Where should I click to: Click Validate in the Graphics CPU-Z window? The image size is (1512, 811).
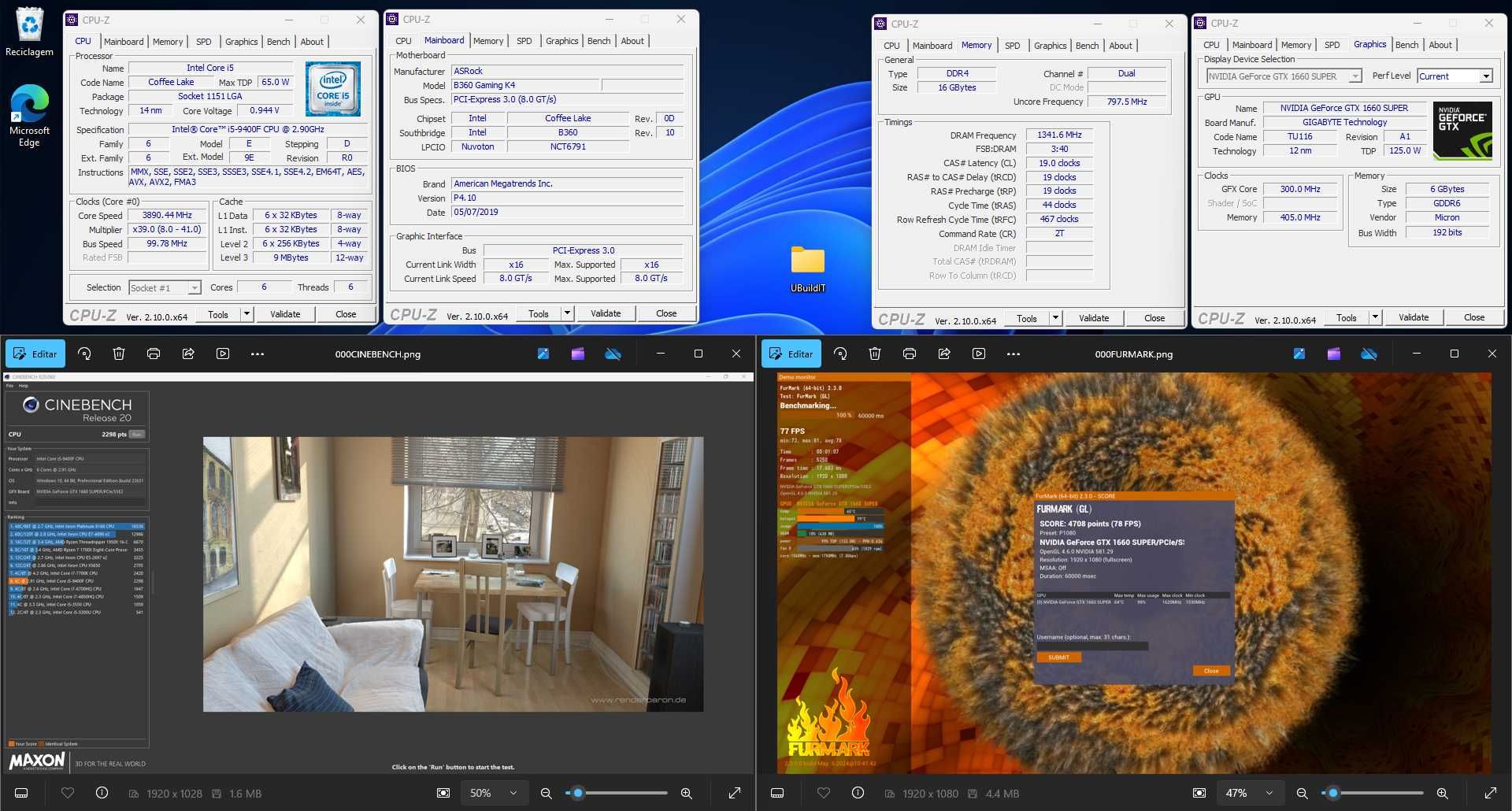1414,317
